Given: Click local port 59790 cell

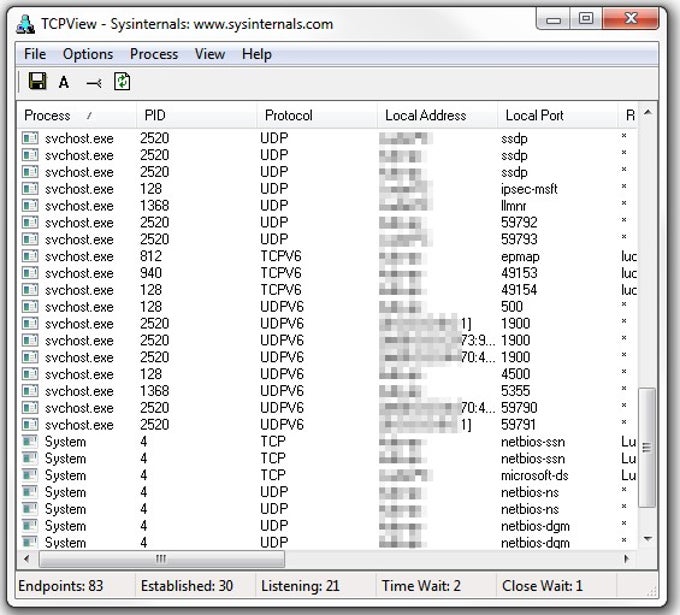Looking at the screenshot, I should 519,408.
